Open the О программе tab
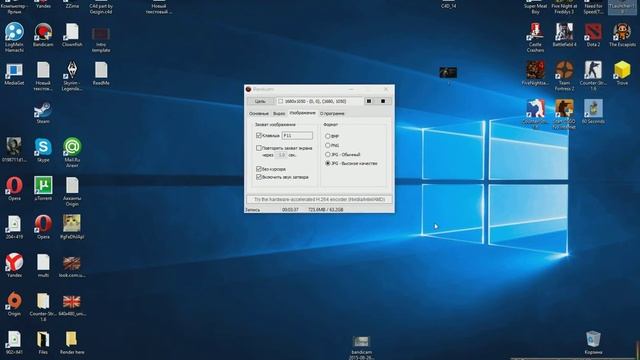Viewport: 640px width, 360px height. coord(332,113)
